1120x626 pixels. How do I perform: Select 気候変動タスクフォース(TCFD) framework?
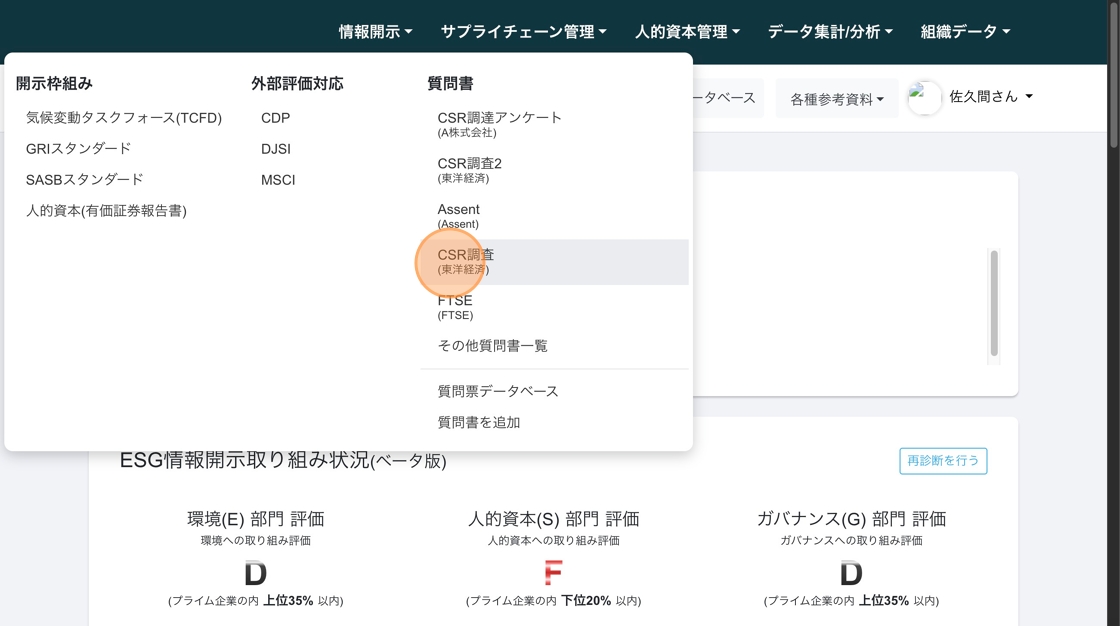click(x=124, y=118)
